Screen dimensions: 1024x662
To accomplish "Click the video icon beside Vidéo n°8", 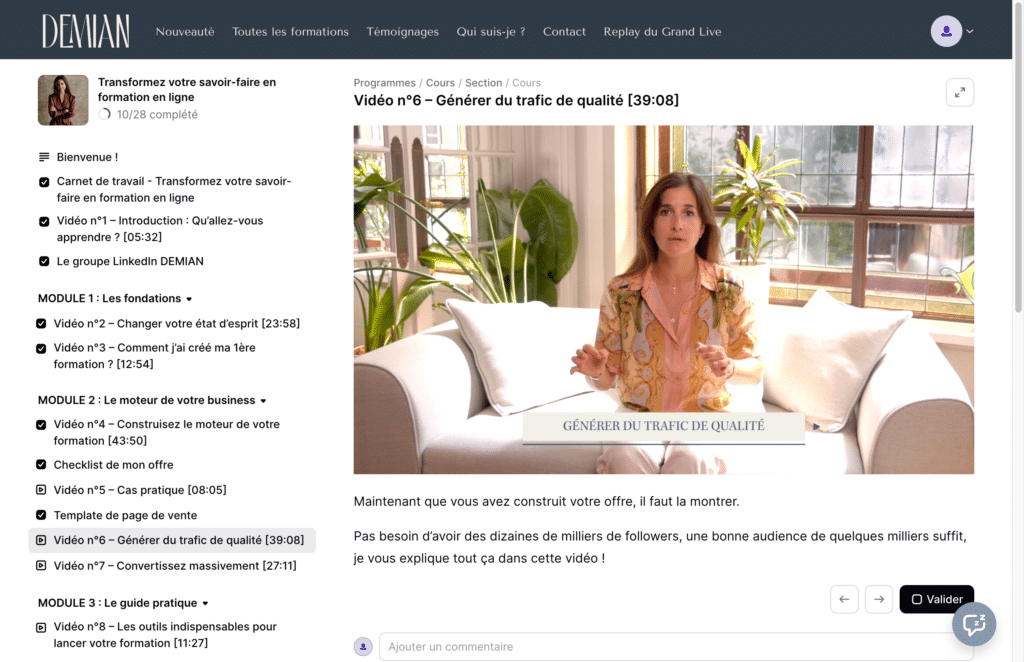I will pyautogui.click(x=41, y=628).
